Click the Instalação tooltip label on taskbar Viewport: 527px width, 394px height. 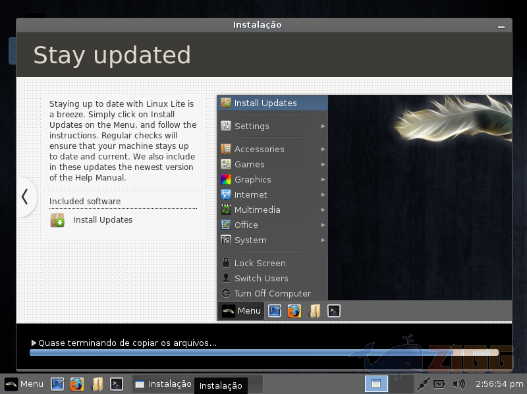point(221,386)
